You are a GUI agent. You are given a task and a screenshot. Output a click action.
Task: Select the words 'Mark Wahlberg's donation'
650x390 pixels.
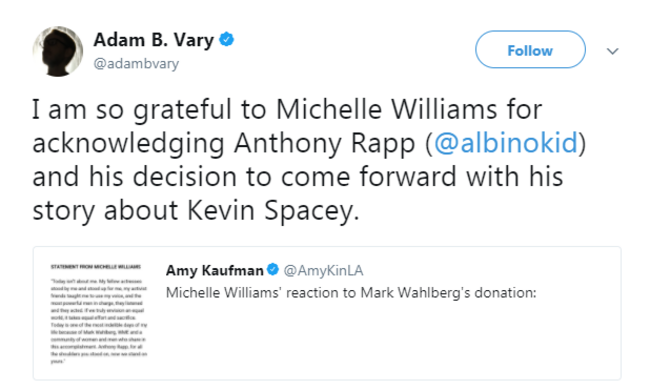(x=447, y=293)
